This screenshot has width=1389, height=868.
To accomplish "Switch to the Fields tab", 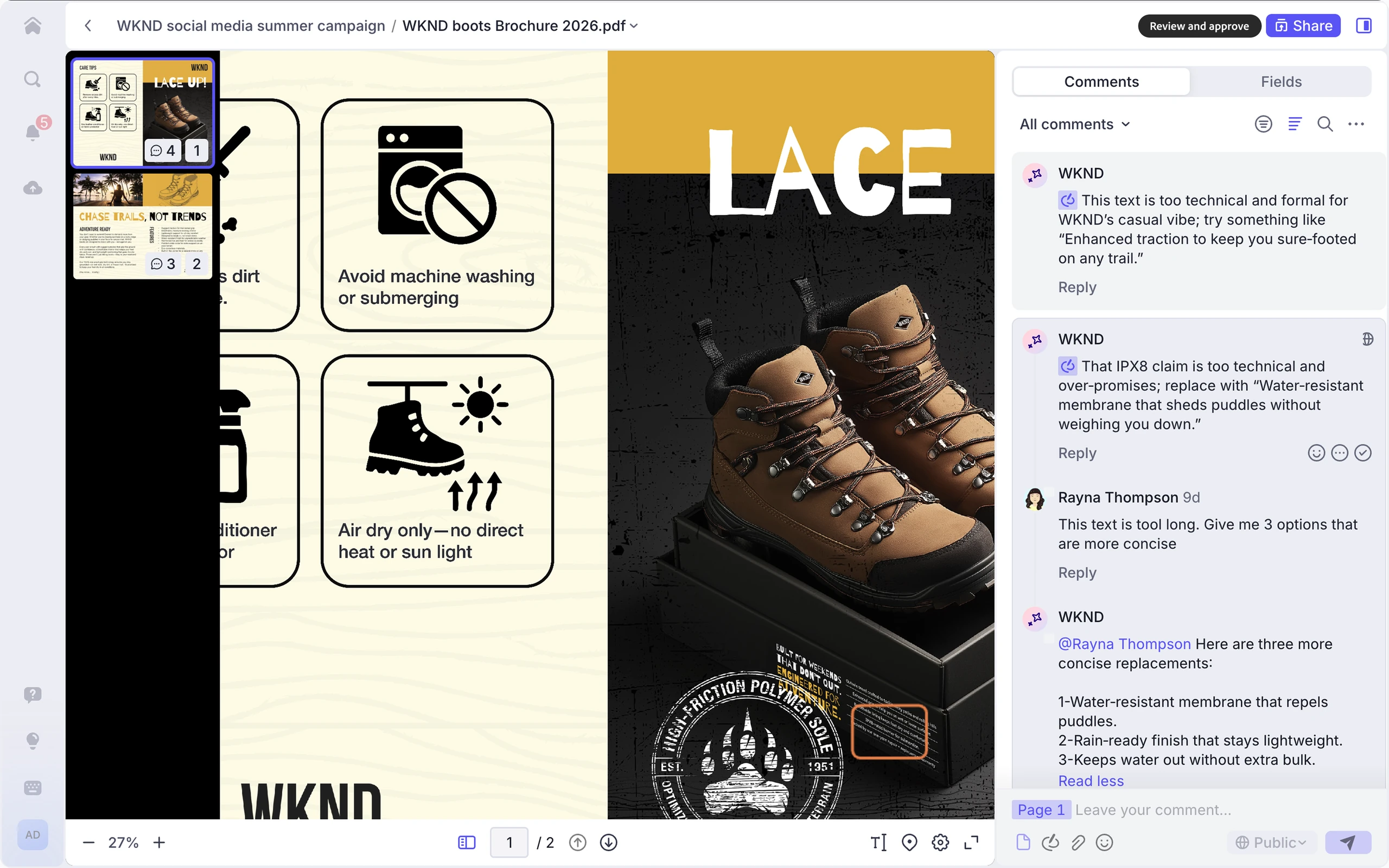I will 1280,81.
